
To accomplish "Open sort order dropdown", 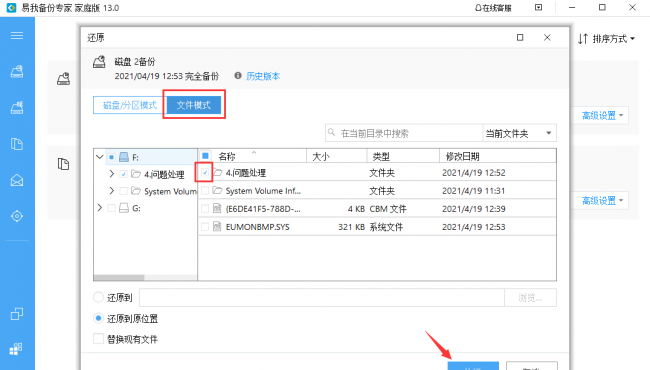I will tap(606, 39).
